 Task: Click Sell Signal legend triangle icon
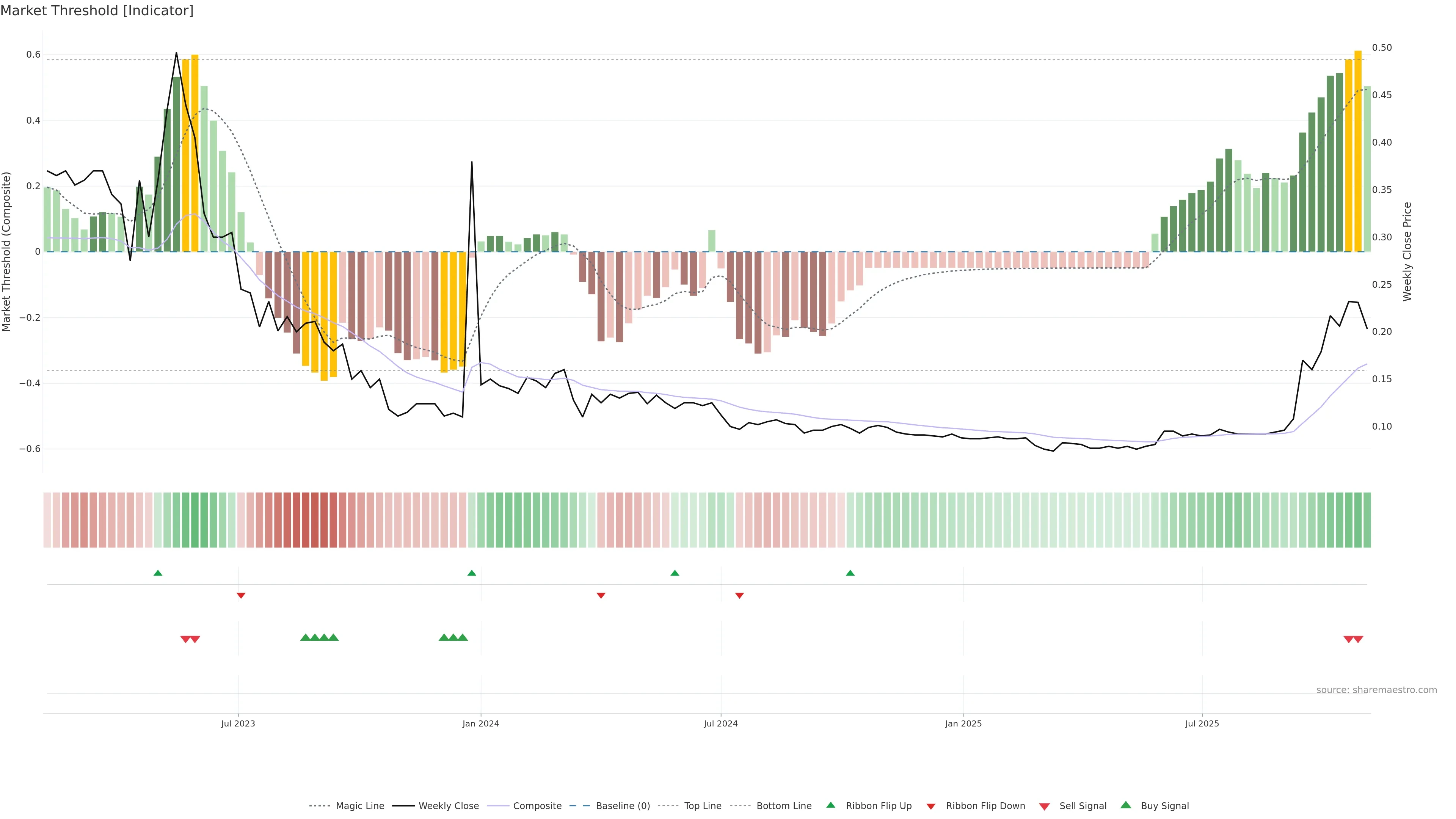point(1045,806)
